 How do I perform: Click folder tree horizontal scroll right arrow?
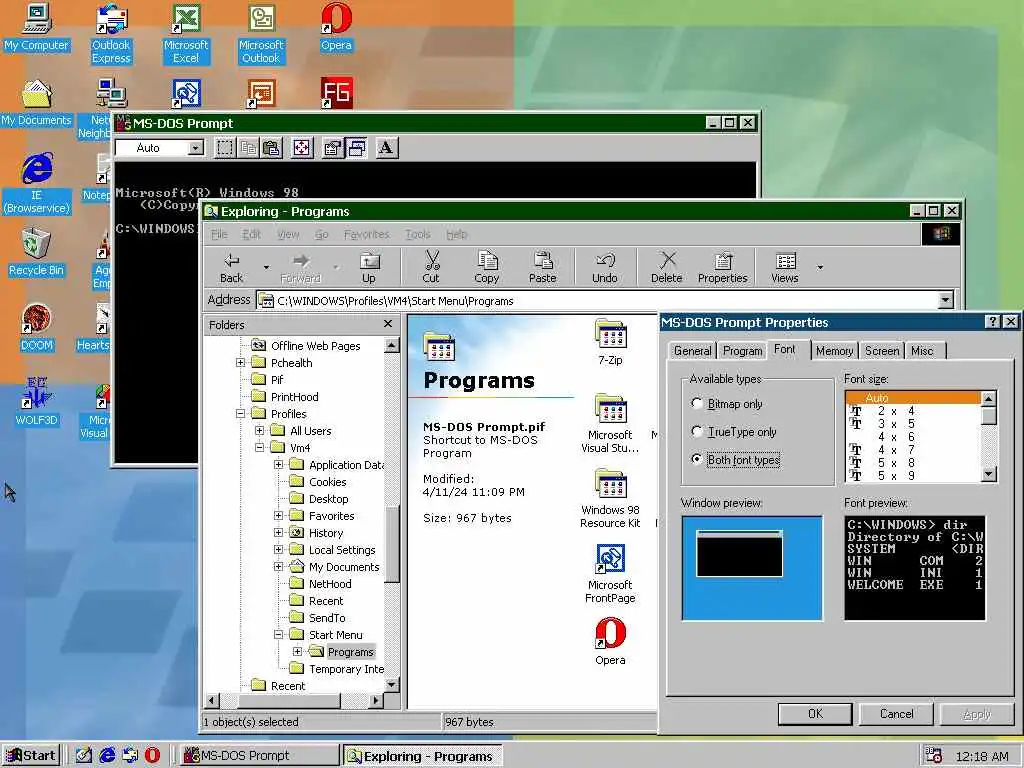(x=376, y=701)
